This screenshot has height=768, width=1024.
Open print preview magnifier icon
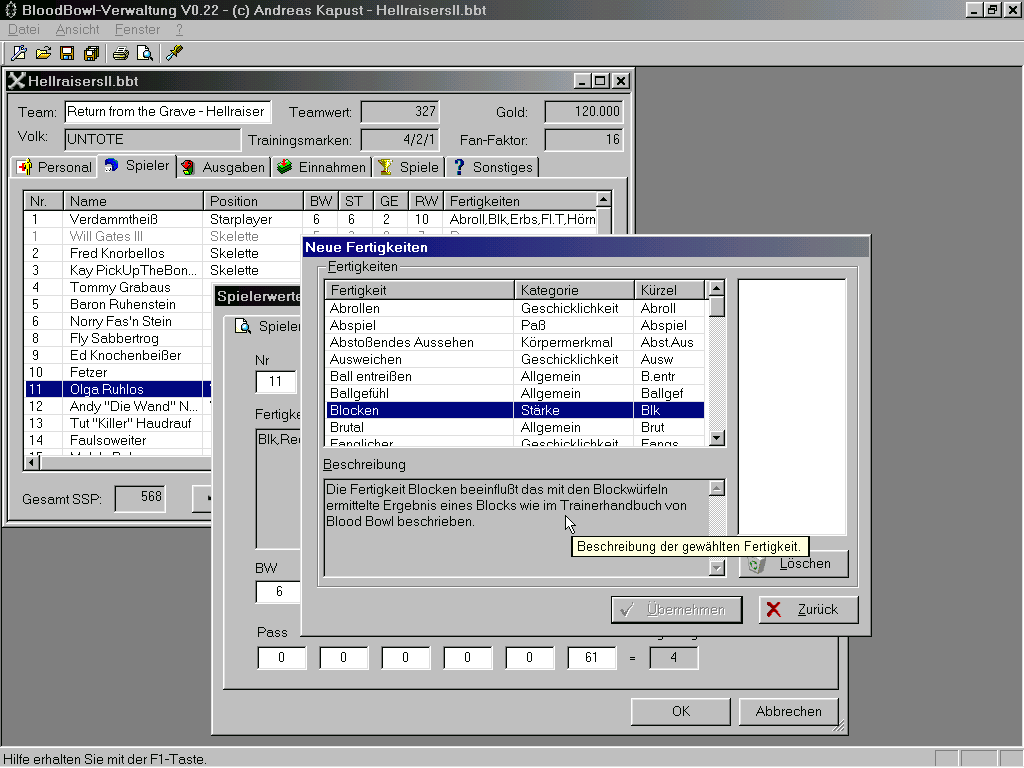click(x=145, y=53)
